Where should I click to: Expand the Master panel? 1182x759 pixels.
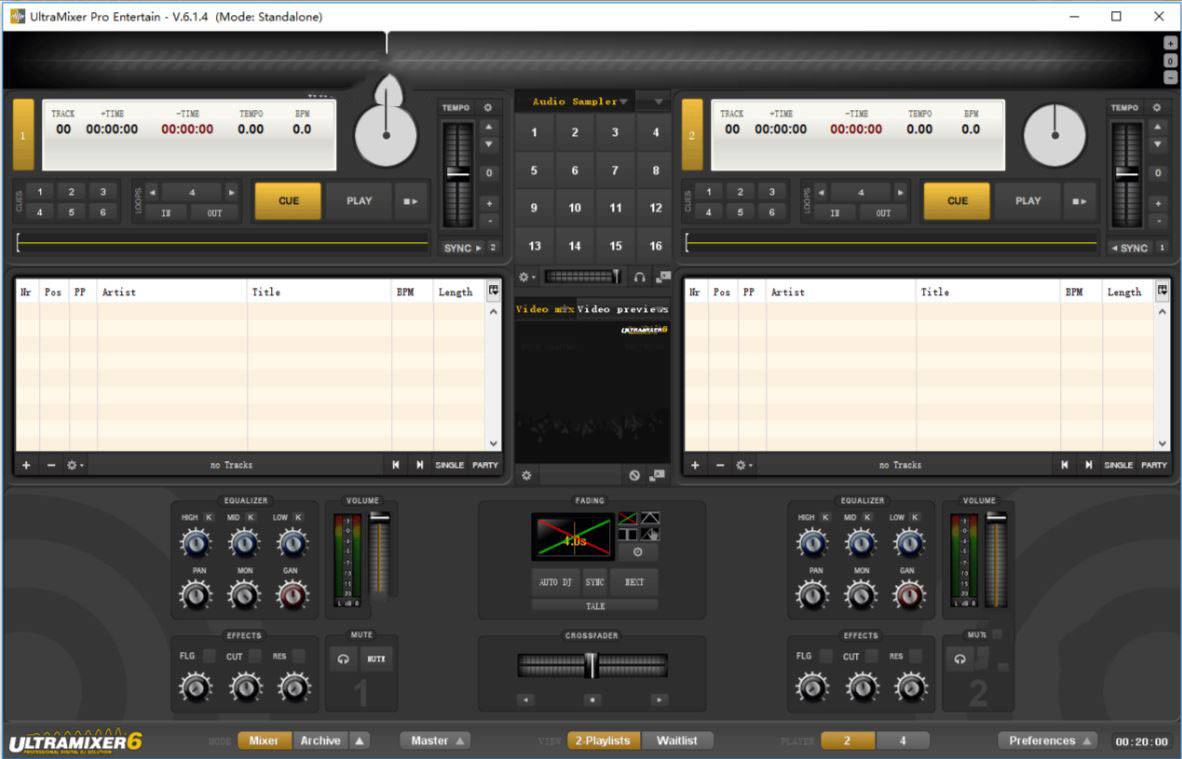point(436,741)
